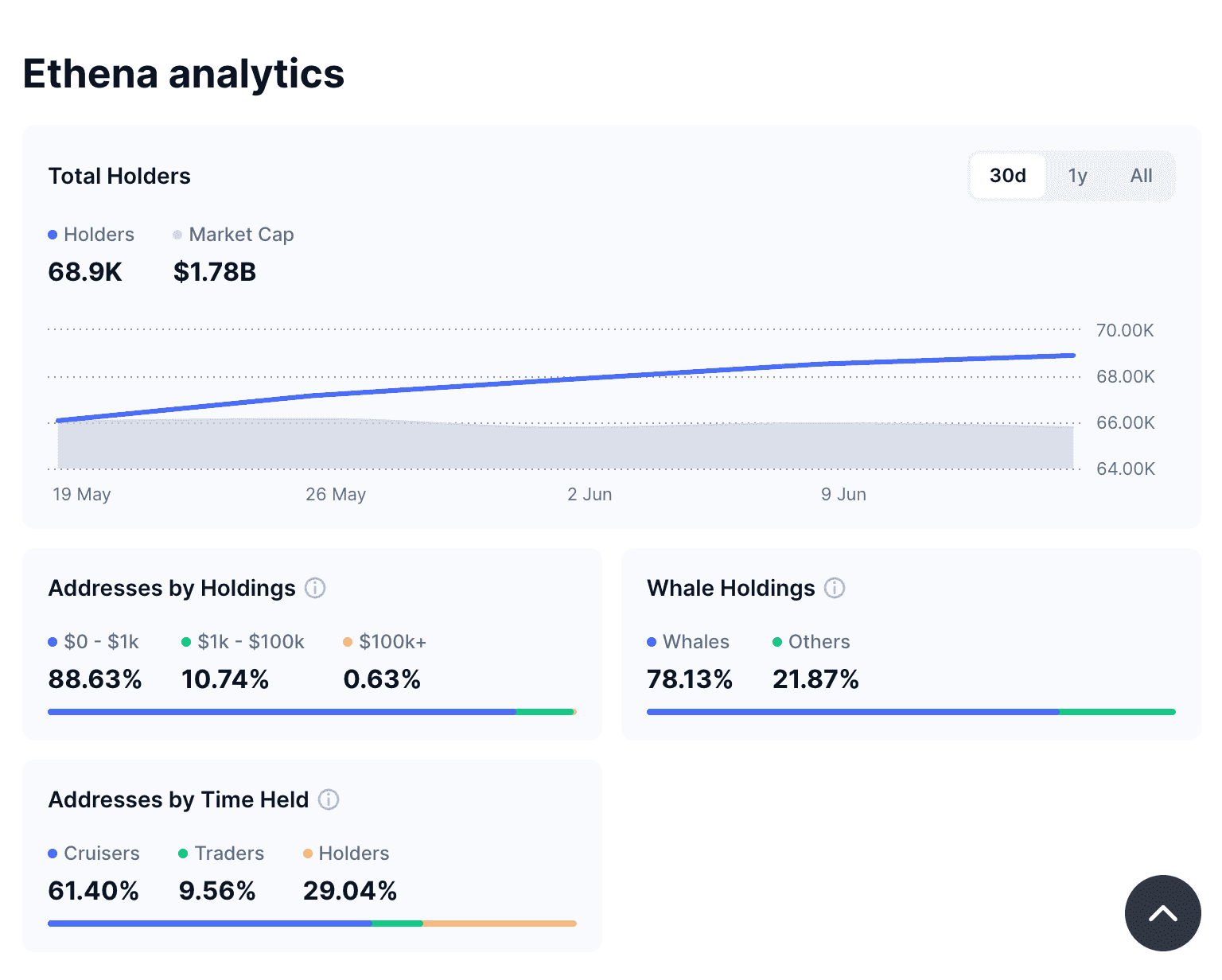Click the 66.00K axis label
The width and height of the screenshot is (1222, 980).
pyautogui.click(x=1125, y=422)
